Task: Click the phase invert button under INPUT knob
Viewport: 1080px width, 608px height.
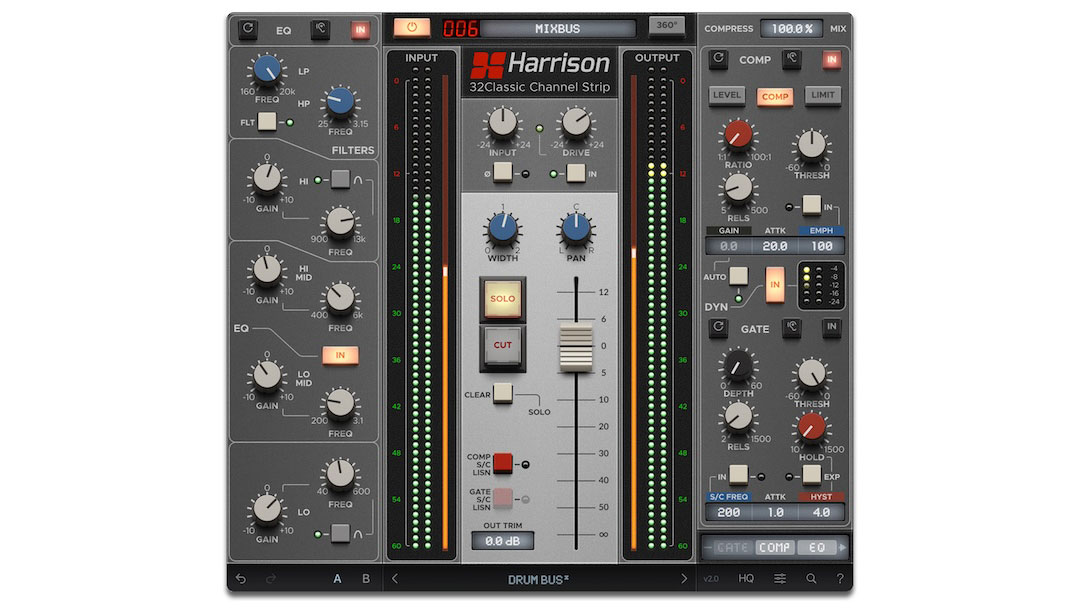Action: 503,172
